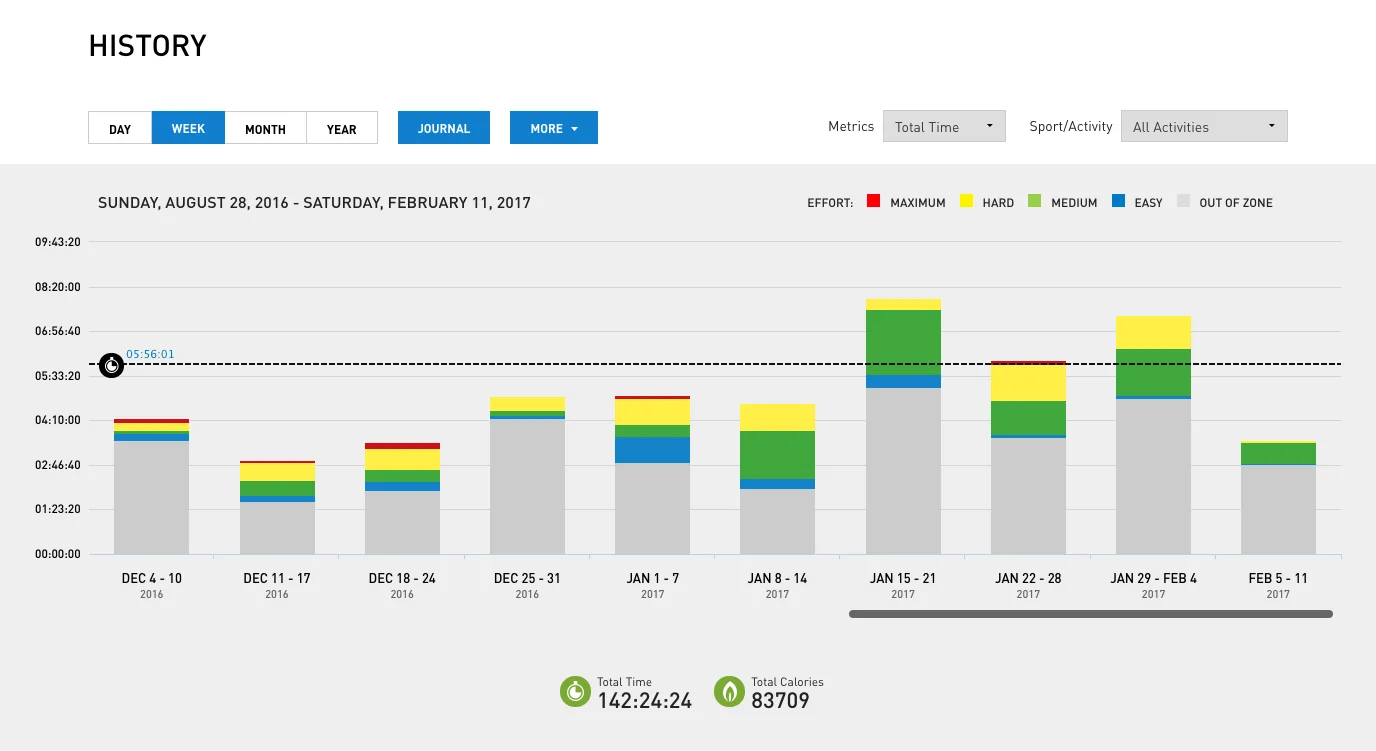Select the Month view option
Viewport: 1376px width, 751px height.
pos(265,128)
